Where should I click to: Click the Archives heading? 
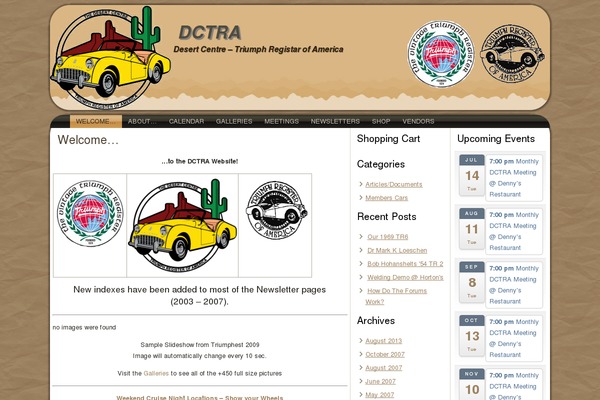click(376, 321)
